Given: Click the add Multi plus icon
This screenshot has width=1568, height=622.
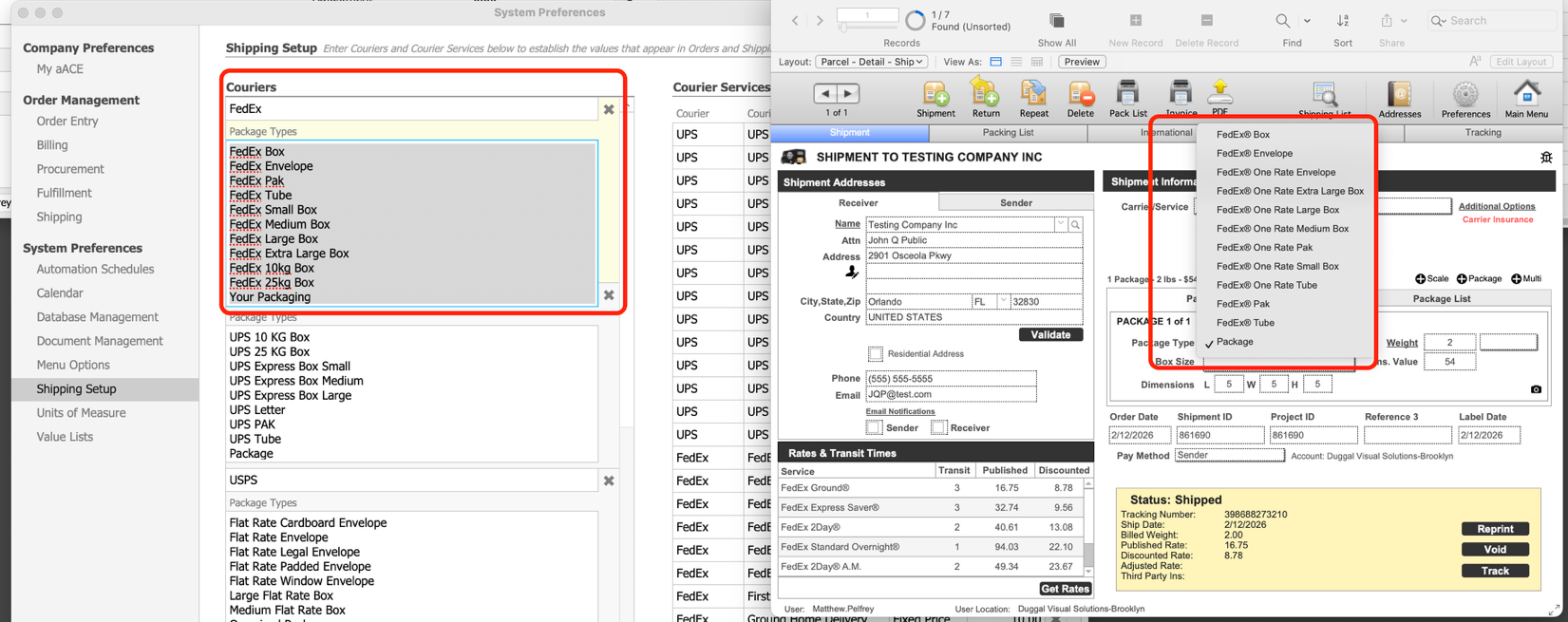Looking at the screenshot, I should coord(1516,279).
